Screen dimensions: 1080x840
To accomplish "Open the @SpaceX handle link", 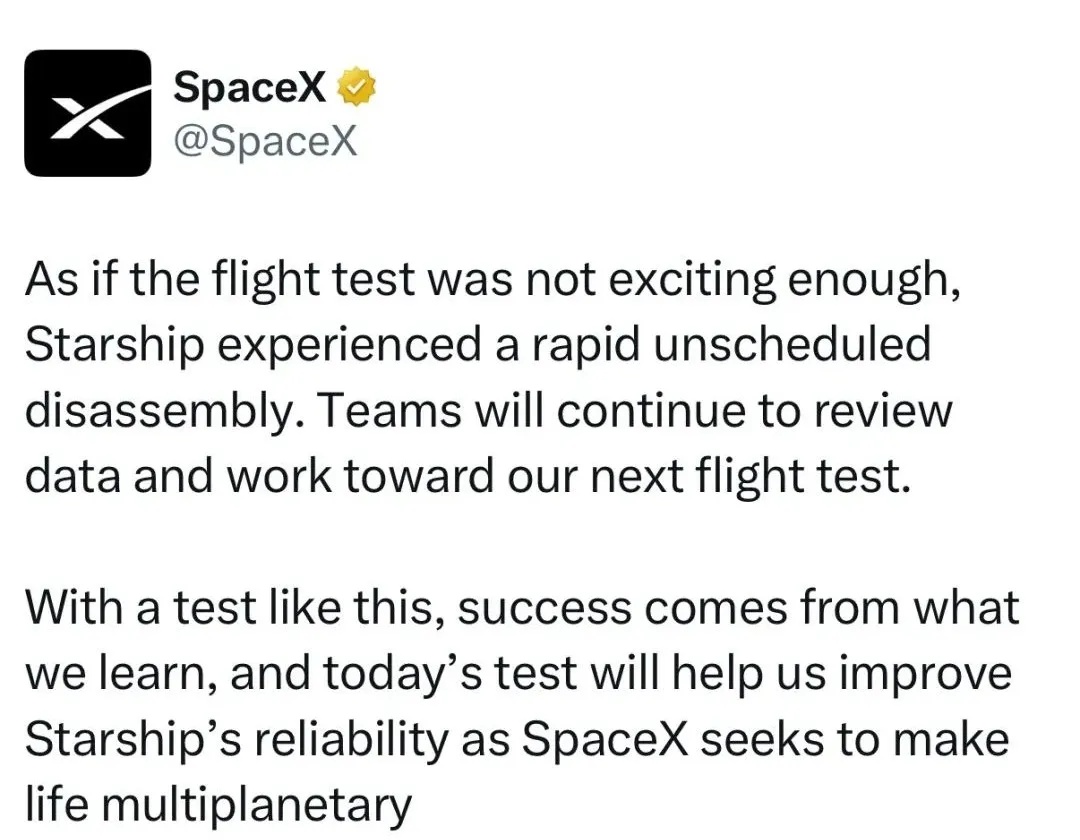I will coord(265,141).
